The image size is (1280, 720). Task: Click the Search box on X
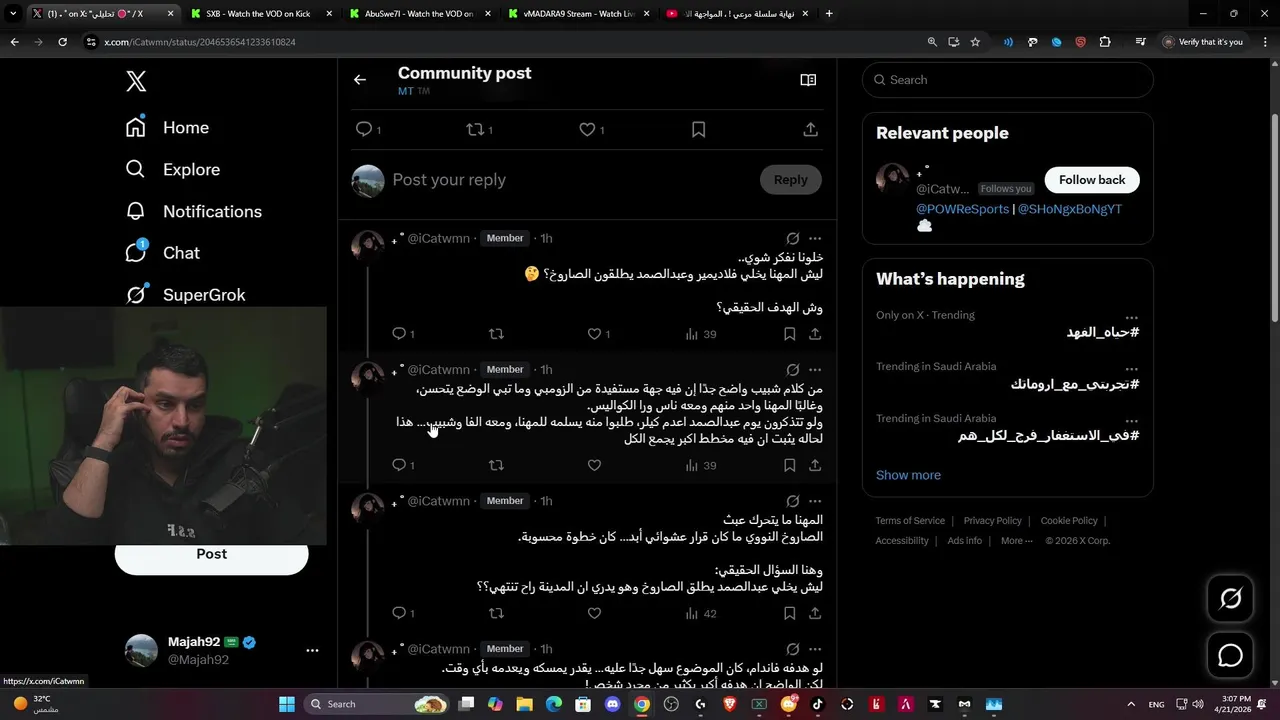click(1007, 80)
